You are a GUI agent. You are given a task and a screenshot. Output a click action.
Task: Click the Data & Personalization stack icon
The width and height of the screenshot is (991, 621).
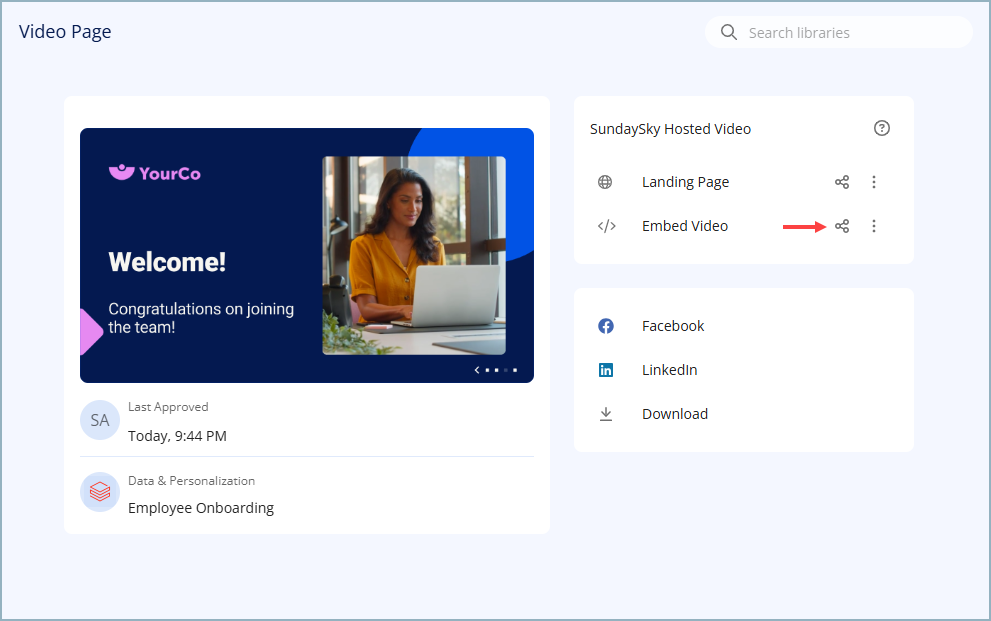(100, 492)
